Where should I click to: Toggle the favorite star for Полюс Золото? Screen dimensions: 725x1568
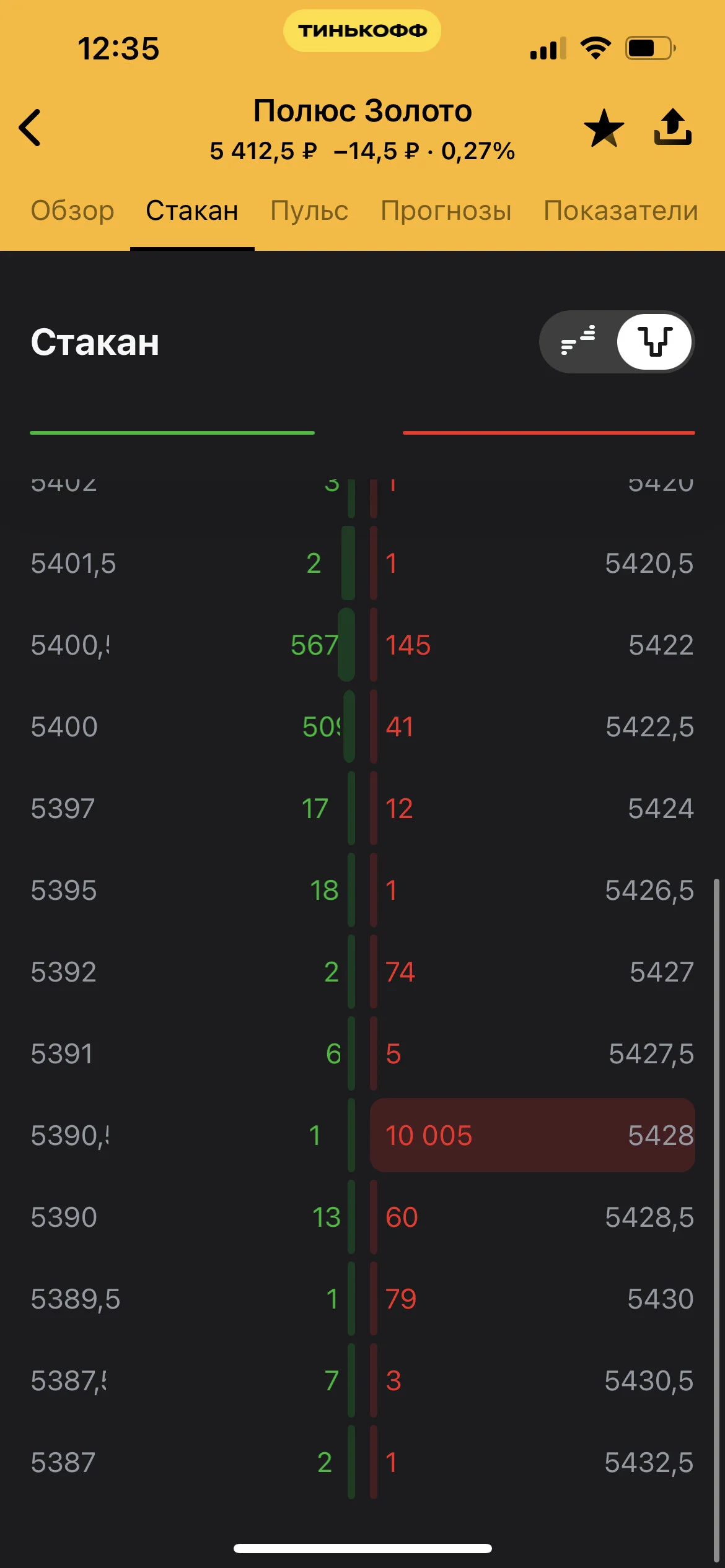click(604, 128)
